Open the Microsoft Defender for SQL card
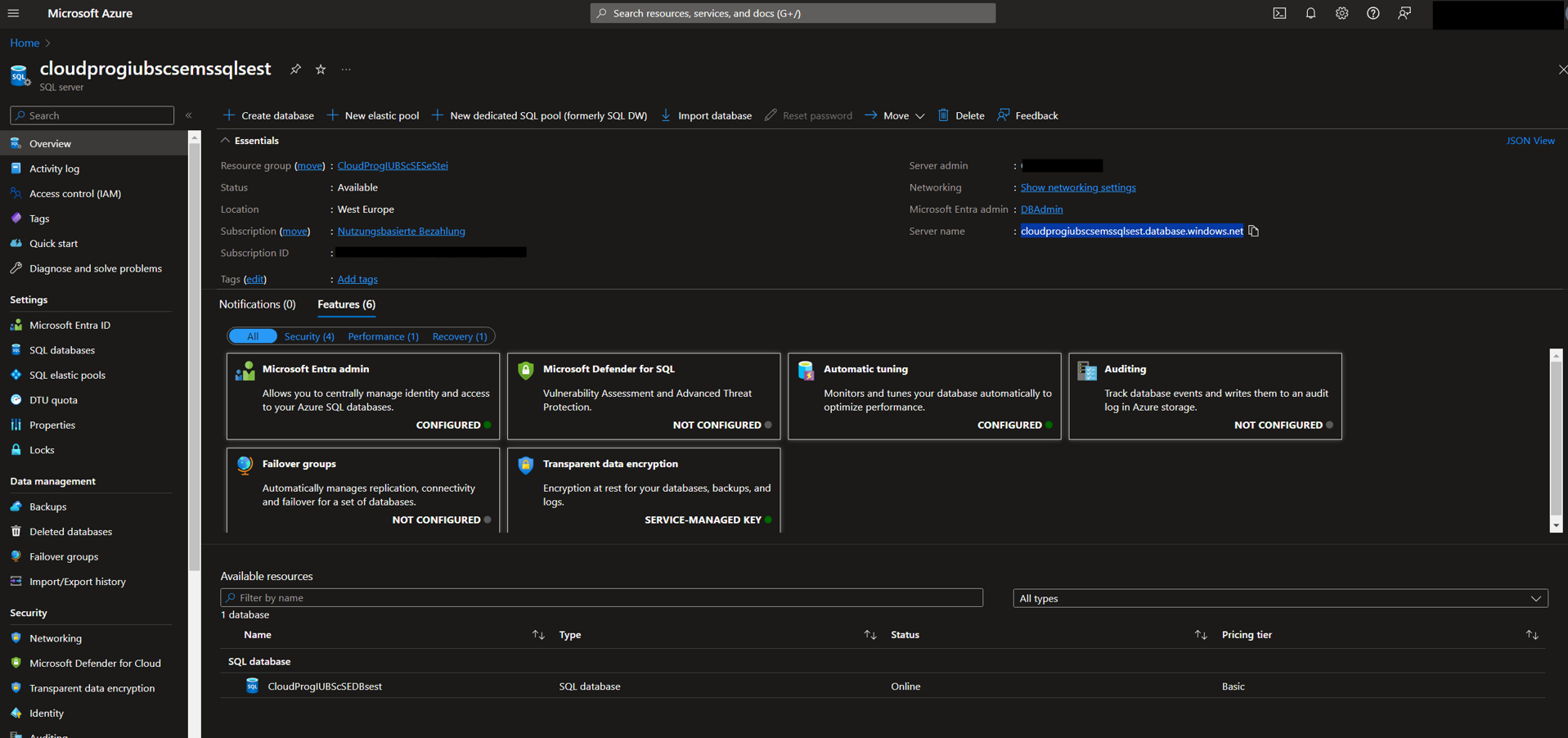 [643, 396]
